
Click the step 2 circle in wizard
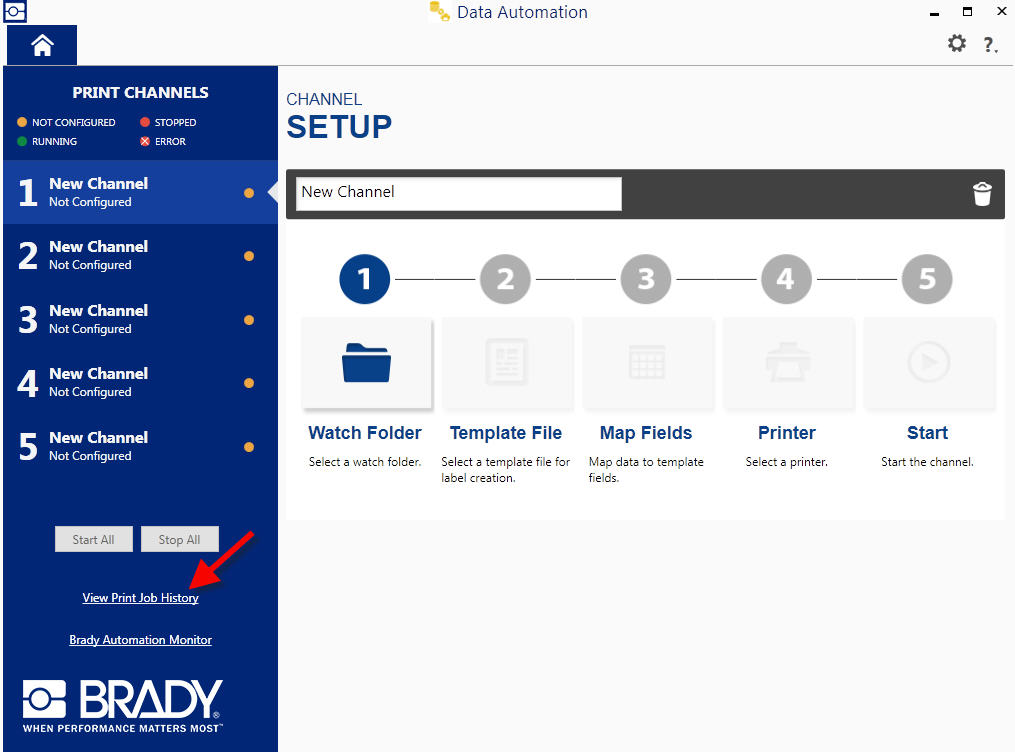point(505,279)
